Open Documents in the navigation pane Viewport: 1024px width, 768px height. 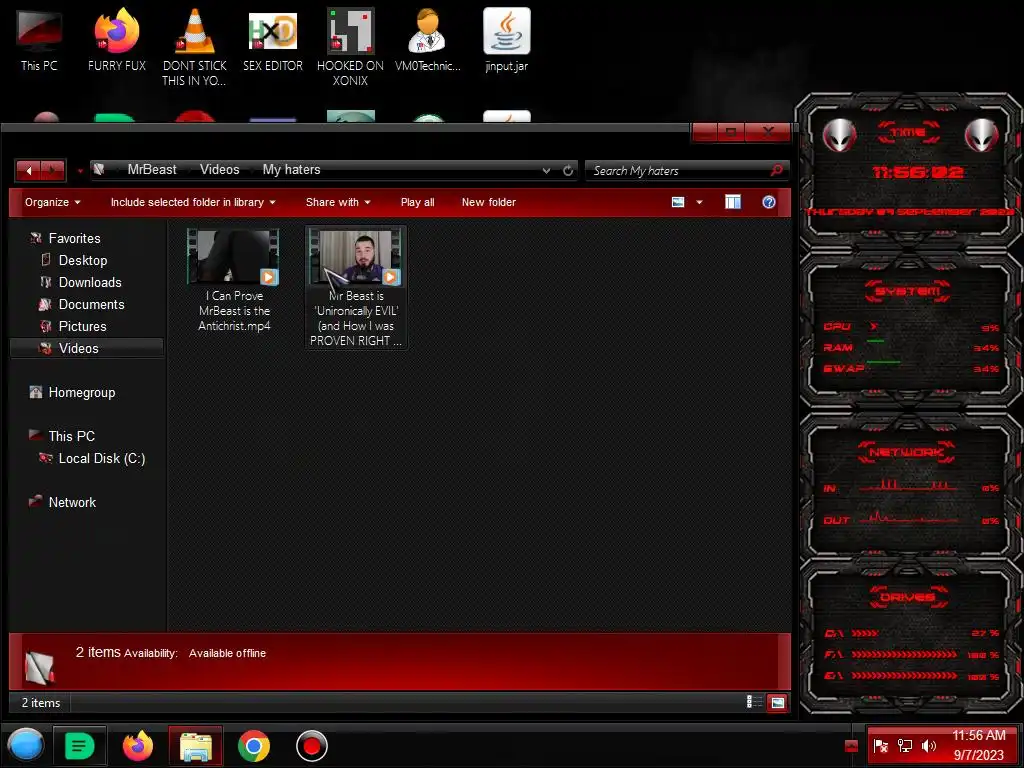point(91,304)
